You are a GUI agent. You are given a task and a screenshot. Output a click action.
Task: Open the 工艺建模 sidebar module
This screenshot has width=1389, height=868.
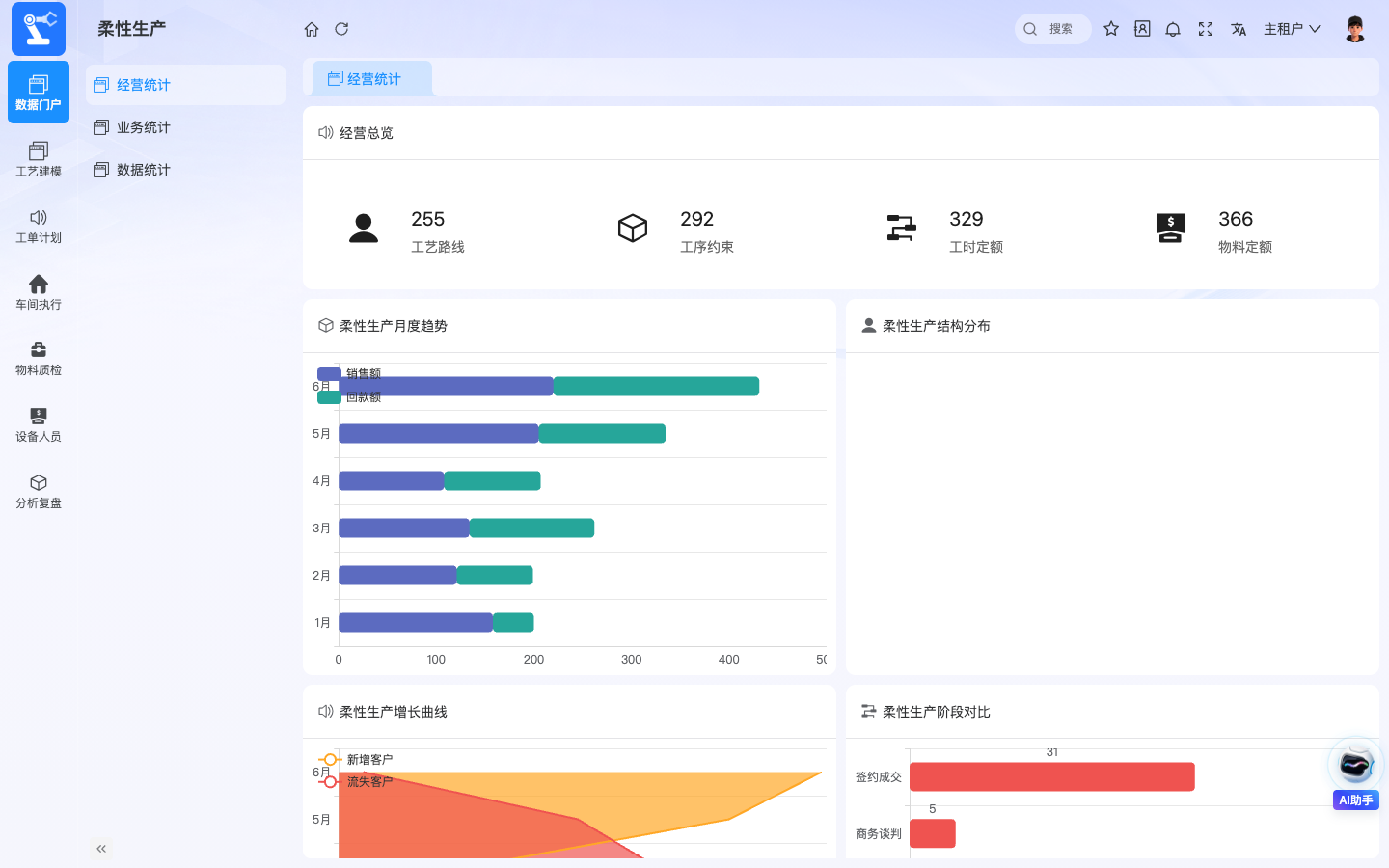39,159
